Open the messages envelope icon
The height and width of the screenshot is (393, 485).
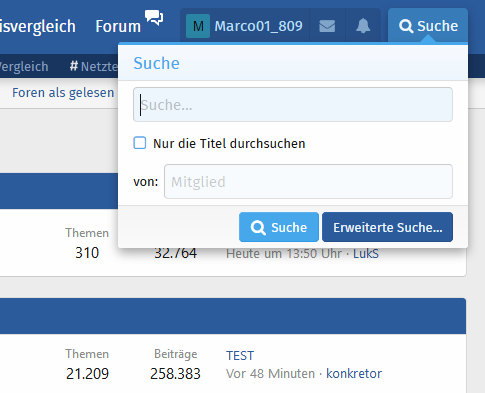[x=327, y=26]
